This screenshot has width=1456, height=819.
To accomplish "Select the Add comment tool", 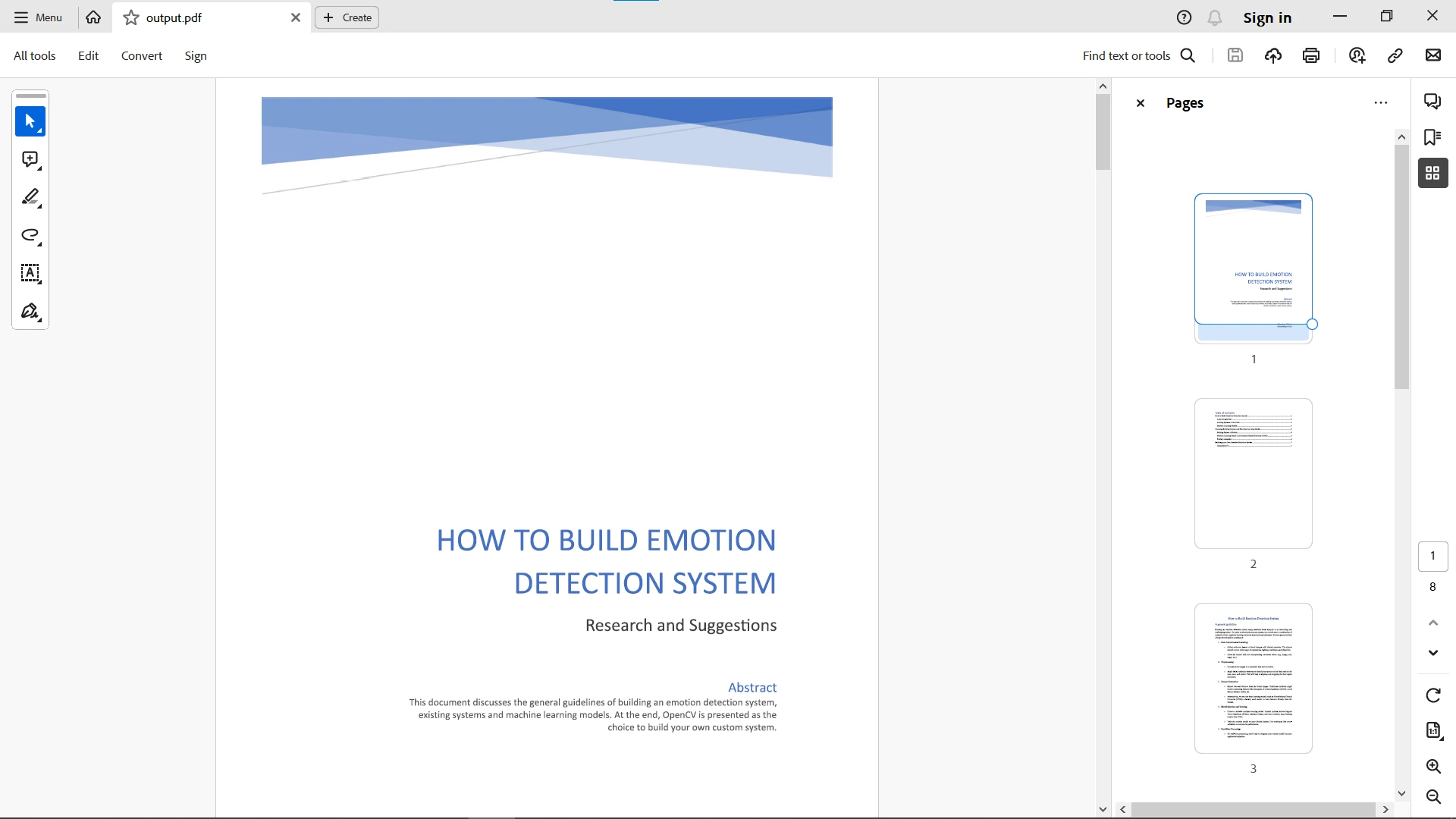I will pos(30,159).
